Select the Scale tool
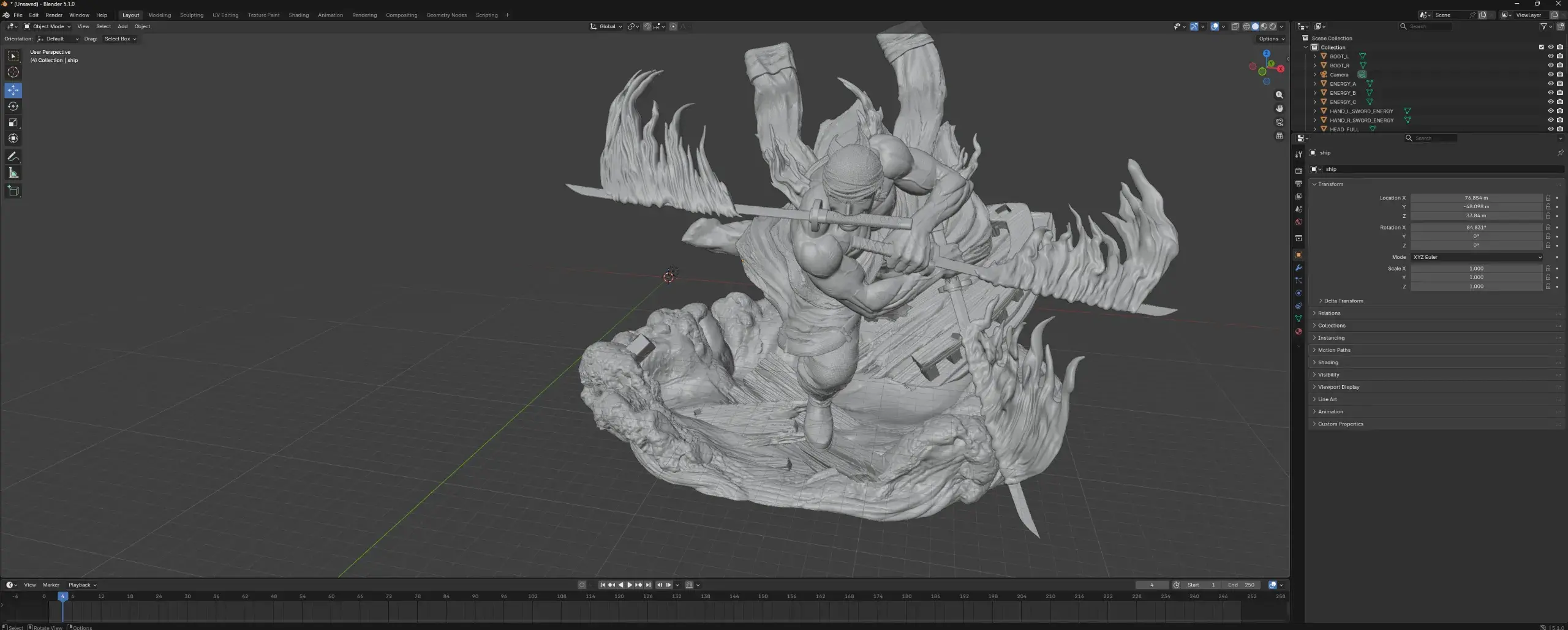This screenshot has height=630, width=1568. 13,122
